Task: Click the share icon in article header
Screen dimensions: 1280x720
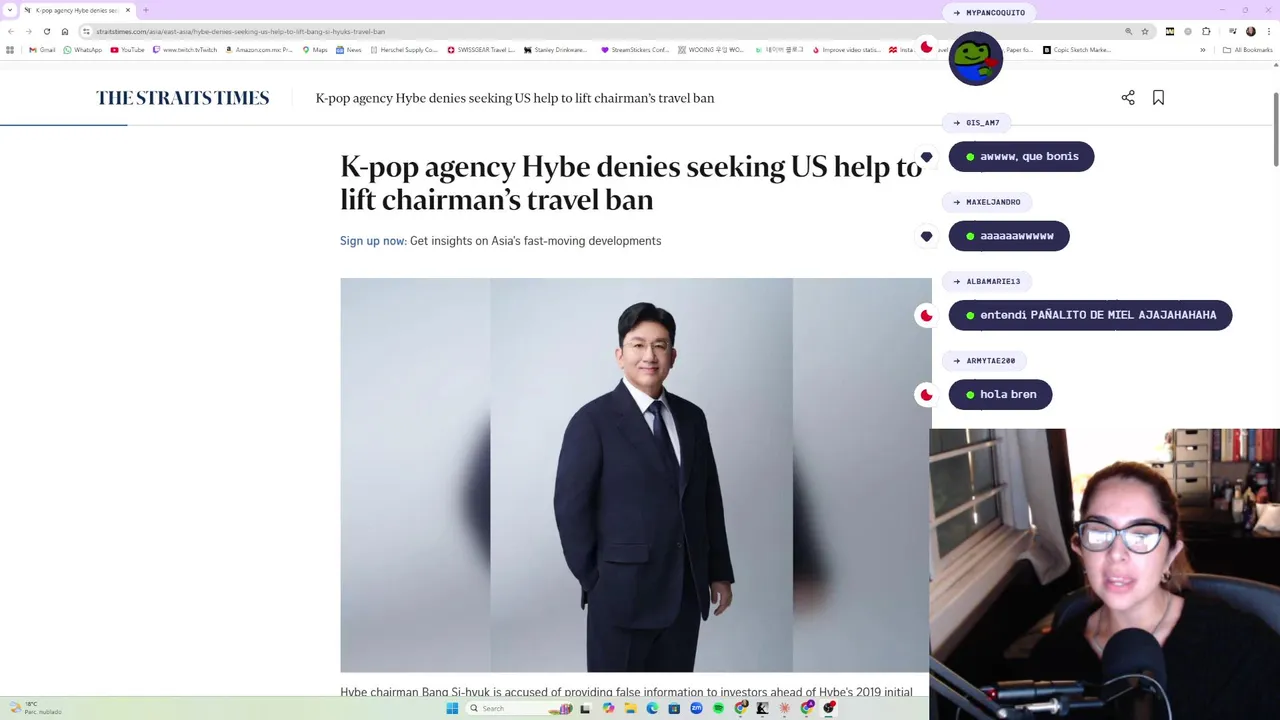Action: 1128,97
